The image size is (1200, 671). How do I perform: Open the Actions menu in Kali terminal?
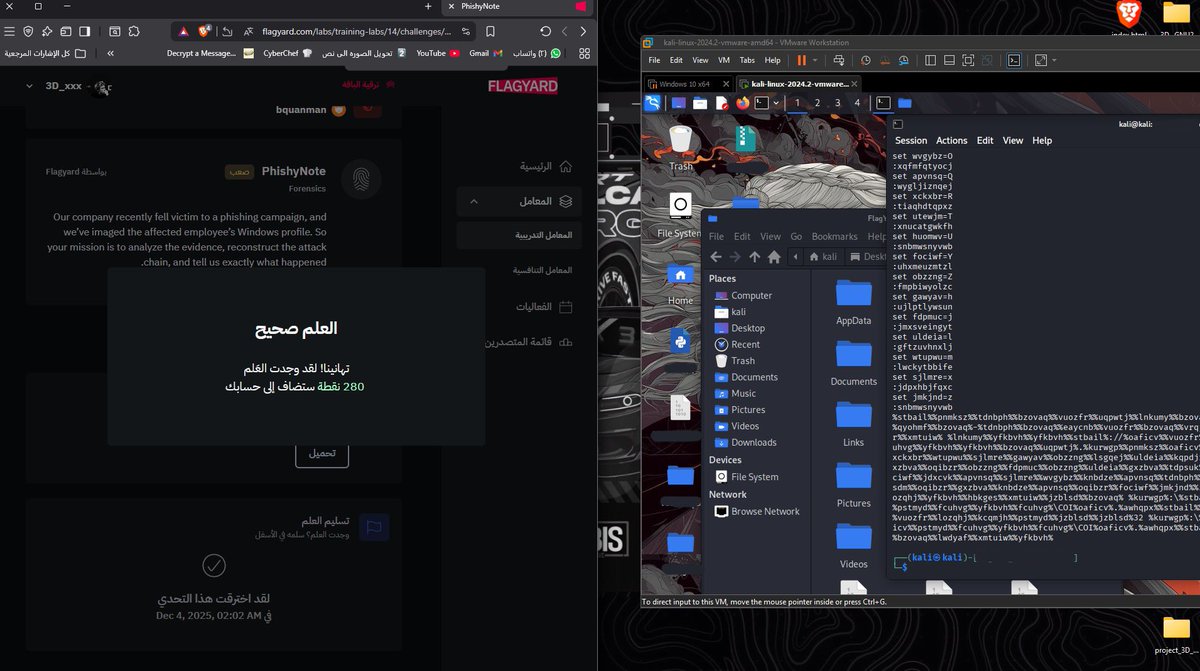click(x=951, y=140)
